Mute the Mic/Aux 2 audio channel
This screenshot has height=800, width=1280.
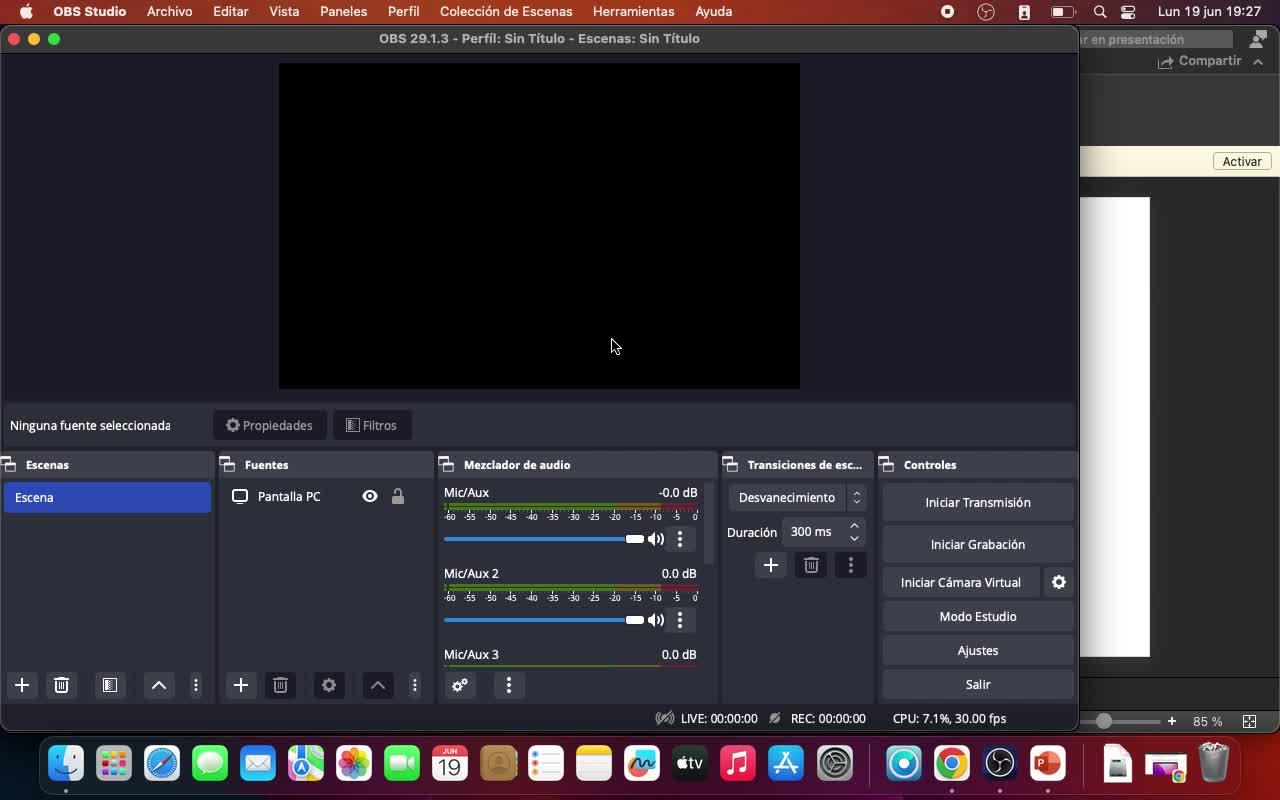click(656, 620)
